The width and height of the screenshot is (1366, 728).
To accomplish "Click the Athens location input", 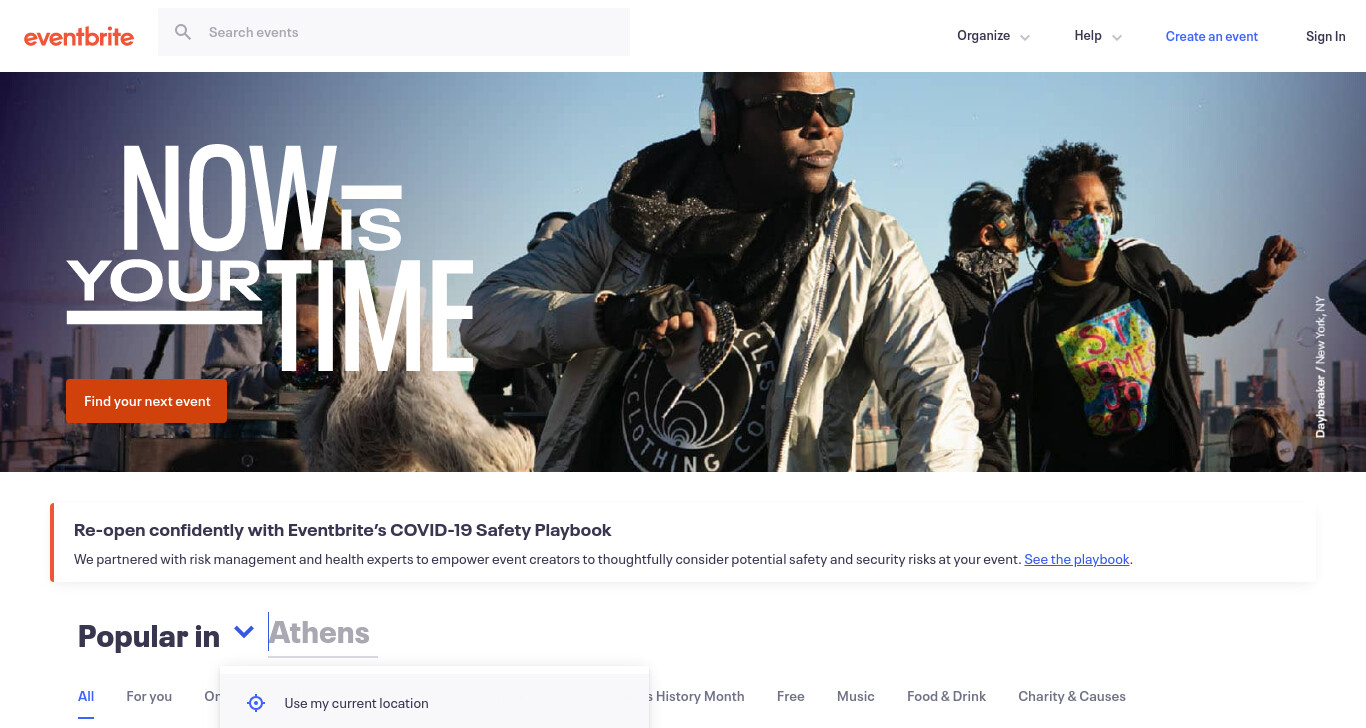I will tap(322, 633).
